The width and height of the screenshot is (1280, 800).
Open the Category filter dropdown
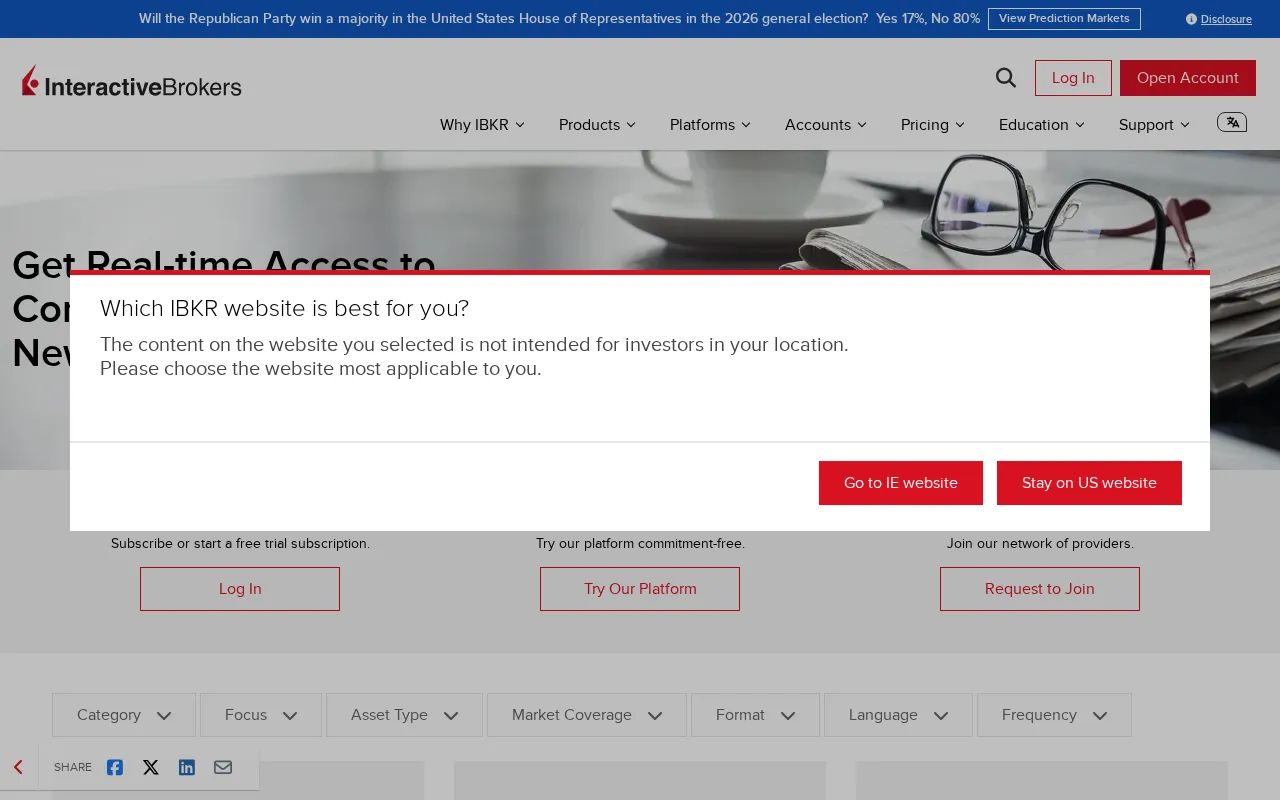(124, 715)
